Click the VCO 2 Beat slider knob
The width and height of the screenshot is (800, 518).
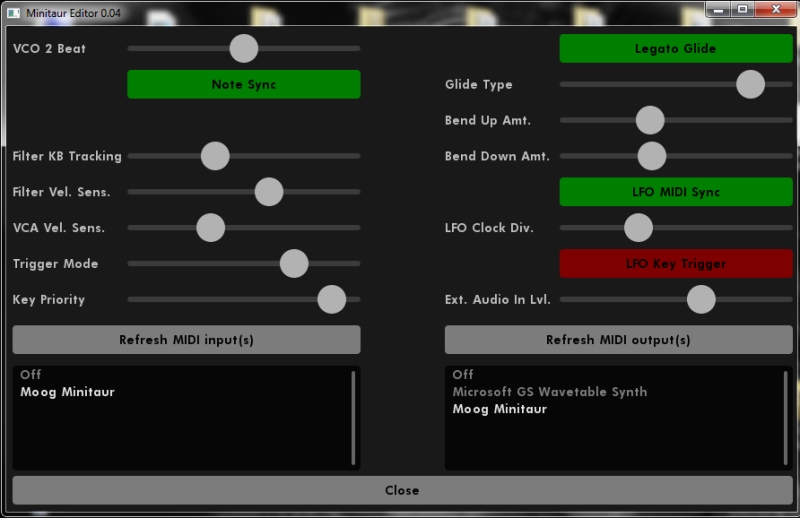(x=244, y=48)
